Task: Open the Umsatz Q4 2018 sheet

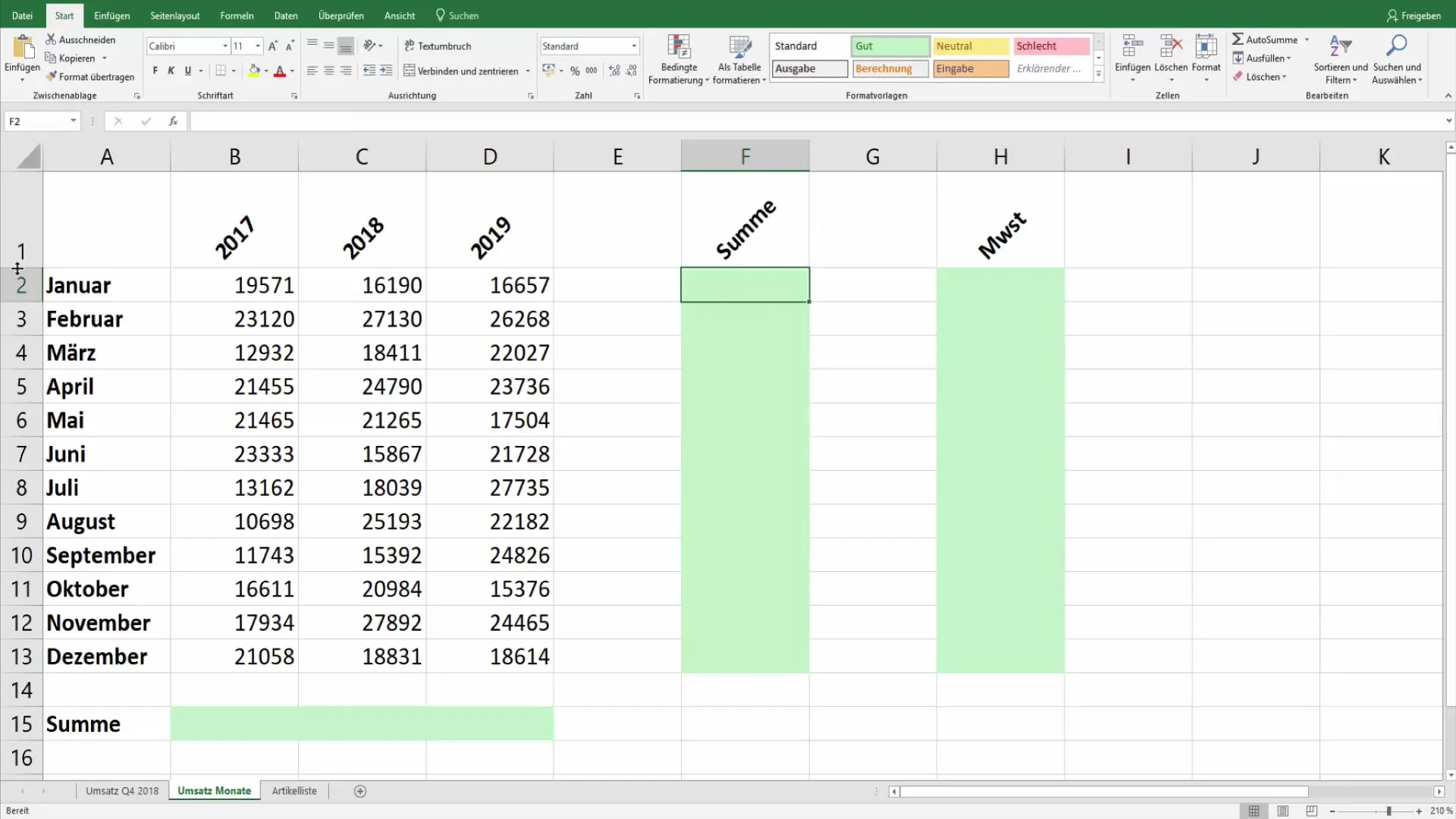Action: (x=122, y=791)
